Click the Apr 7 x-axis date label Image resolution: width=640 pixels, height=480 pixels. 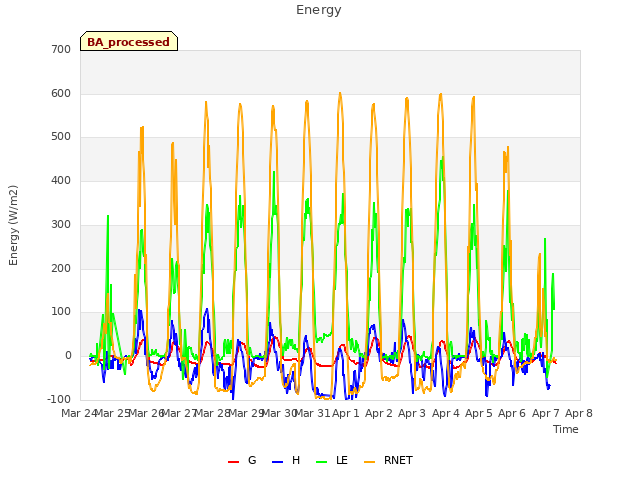546,413
